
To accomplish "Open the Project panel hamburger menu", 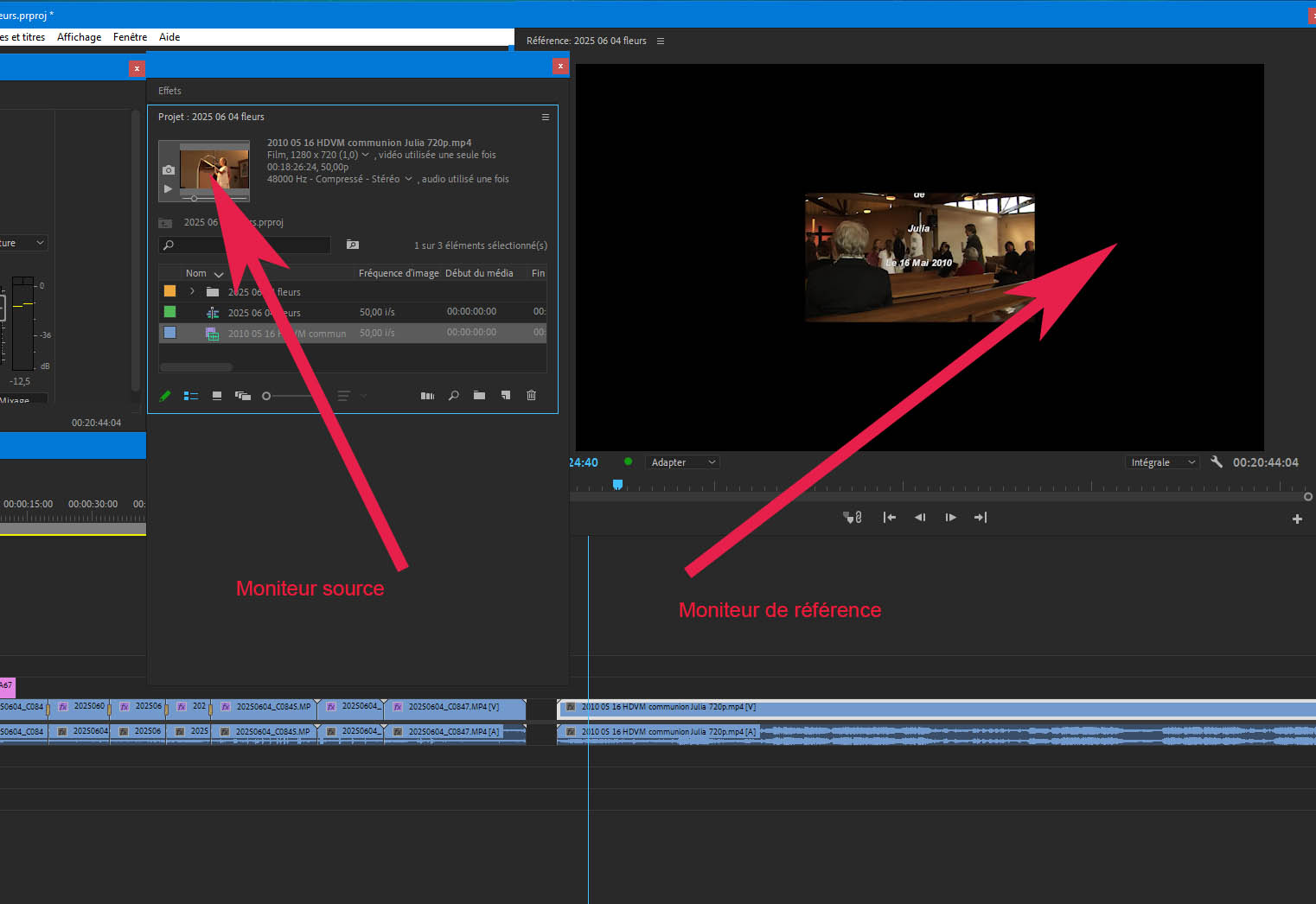I will [x=546, y=117].
